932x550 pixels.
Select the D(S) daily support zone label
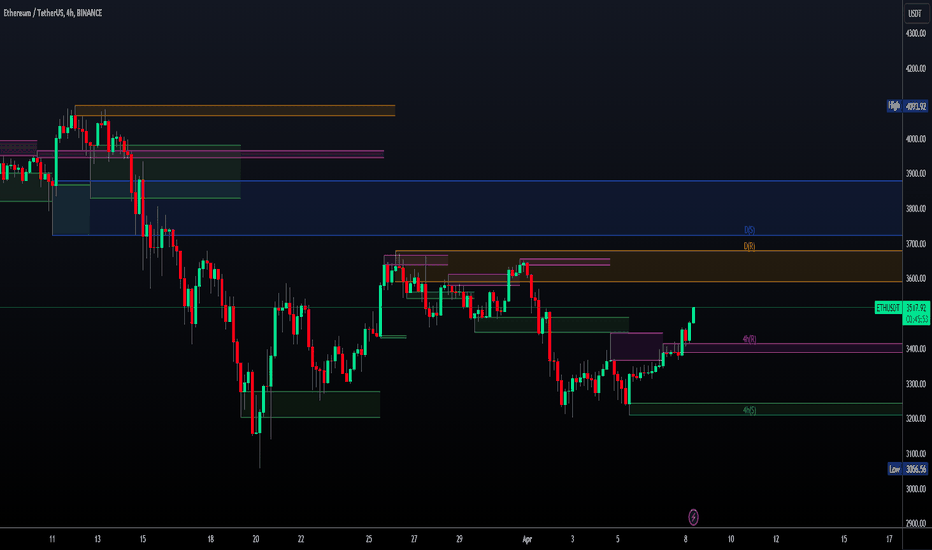[x=750, y=230]
